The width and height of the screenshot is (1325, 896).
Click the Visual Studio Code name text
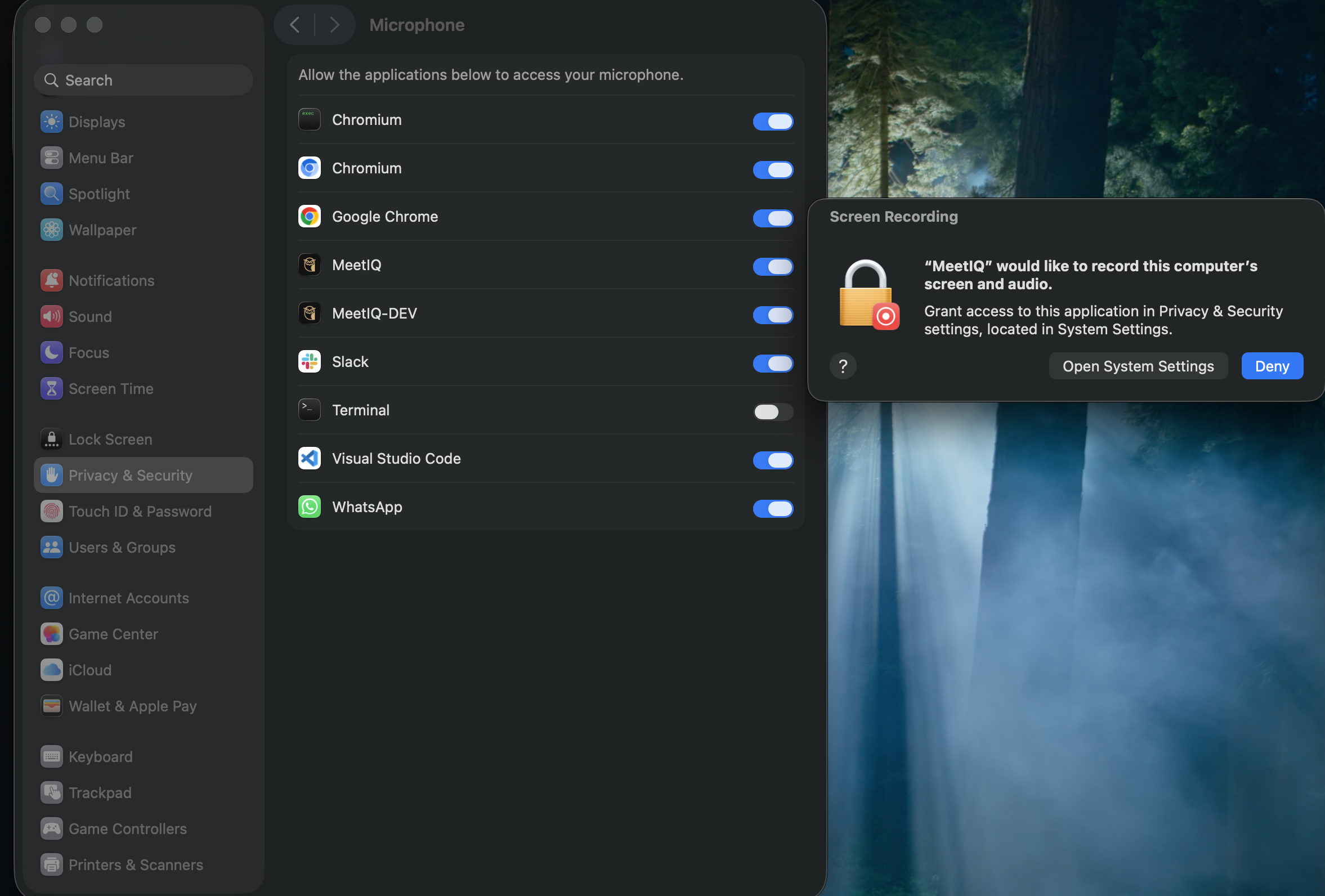coord(396,458)
